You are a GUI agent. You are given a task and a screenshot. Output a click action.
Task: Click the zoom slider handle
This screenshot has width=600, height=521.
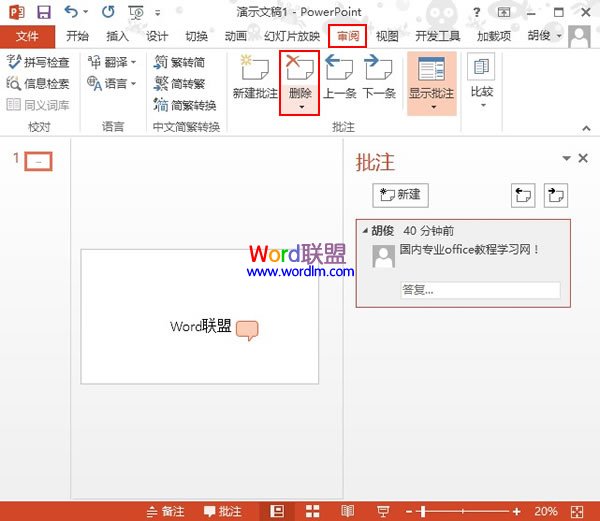click(423, 511)
